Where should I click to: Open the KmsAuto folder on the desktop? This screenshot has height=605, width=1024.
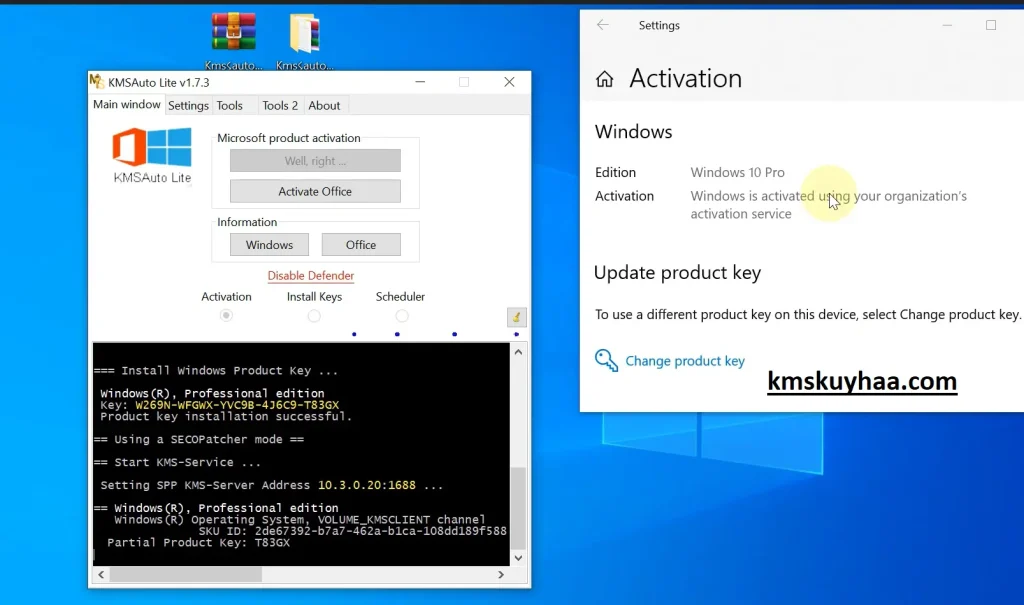coord(304,30)
